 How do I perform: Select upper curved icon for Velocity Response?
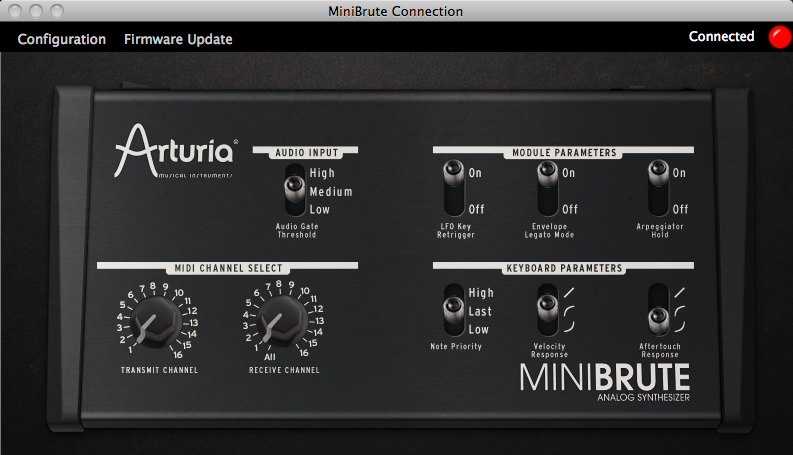569,311
